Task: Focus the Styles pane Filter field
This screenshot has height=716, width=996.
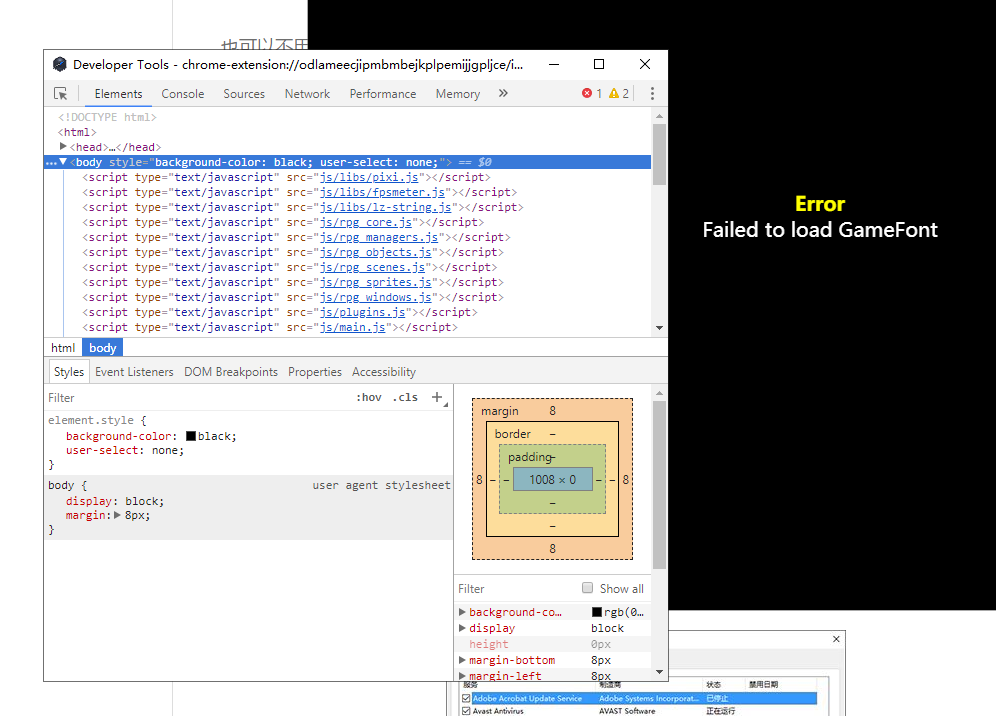Action: pos(197,398)
